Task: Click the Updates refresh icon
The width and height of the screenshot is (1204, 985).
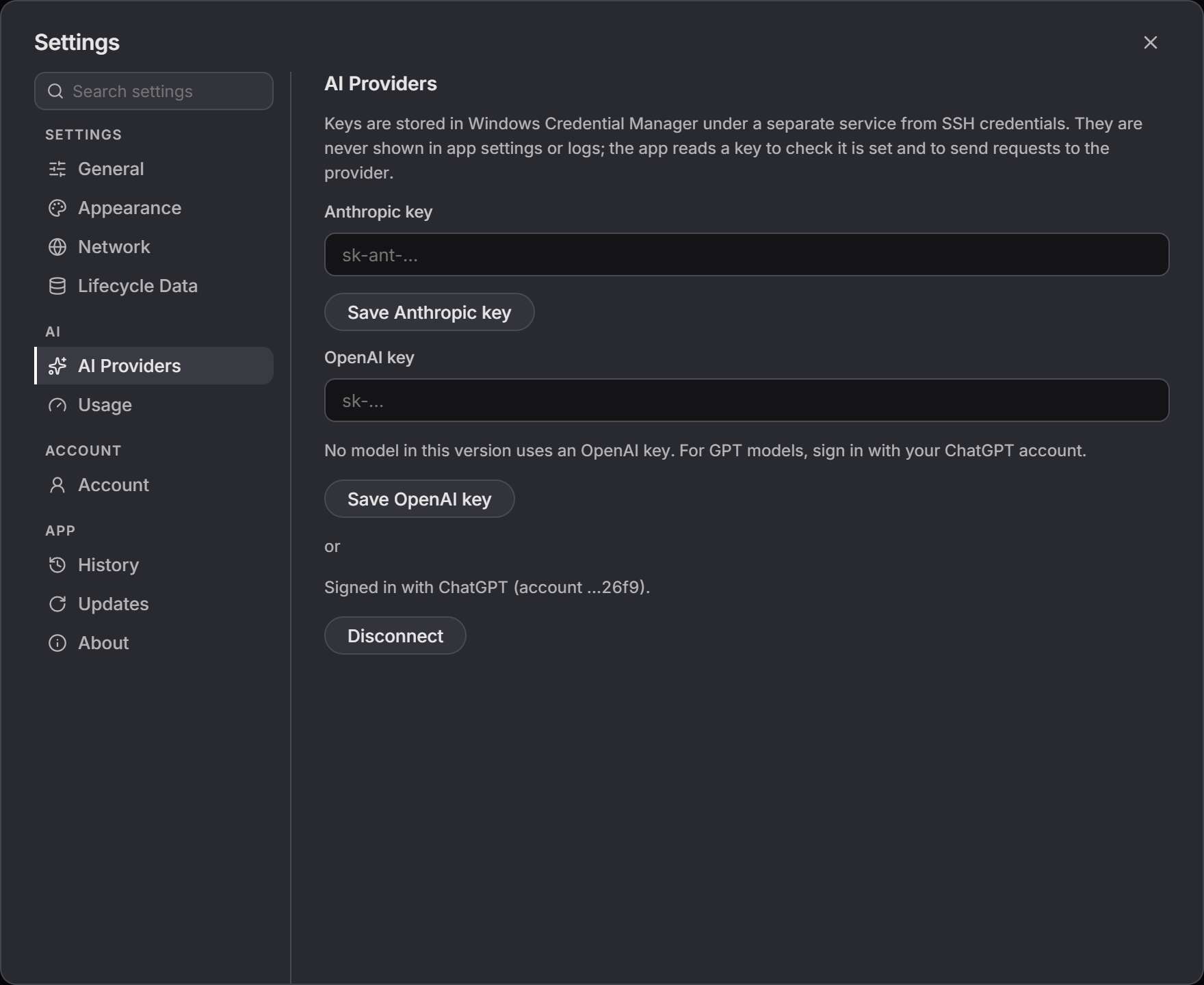Action: [x=57, y=604]
